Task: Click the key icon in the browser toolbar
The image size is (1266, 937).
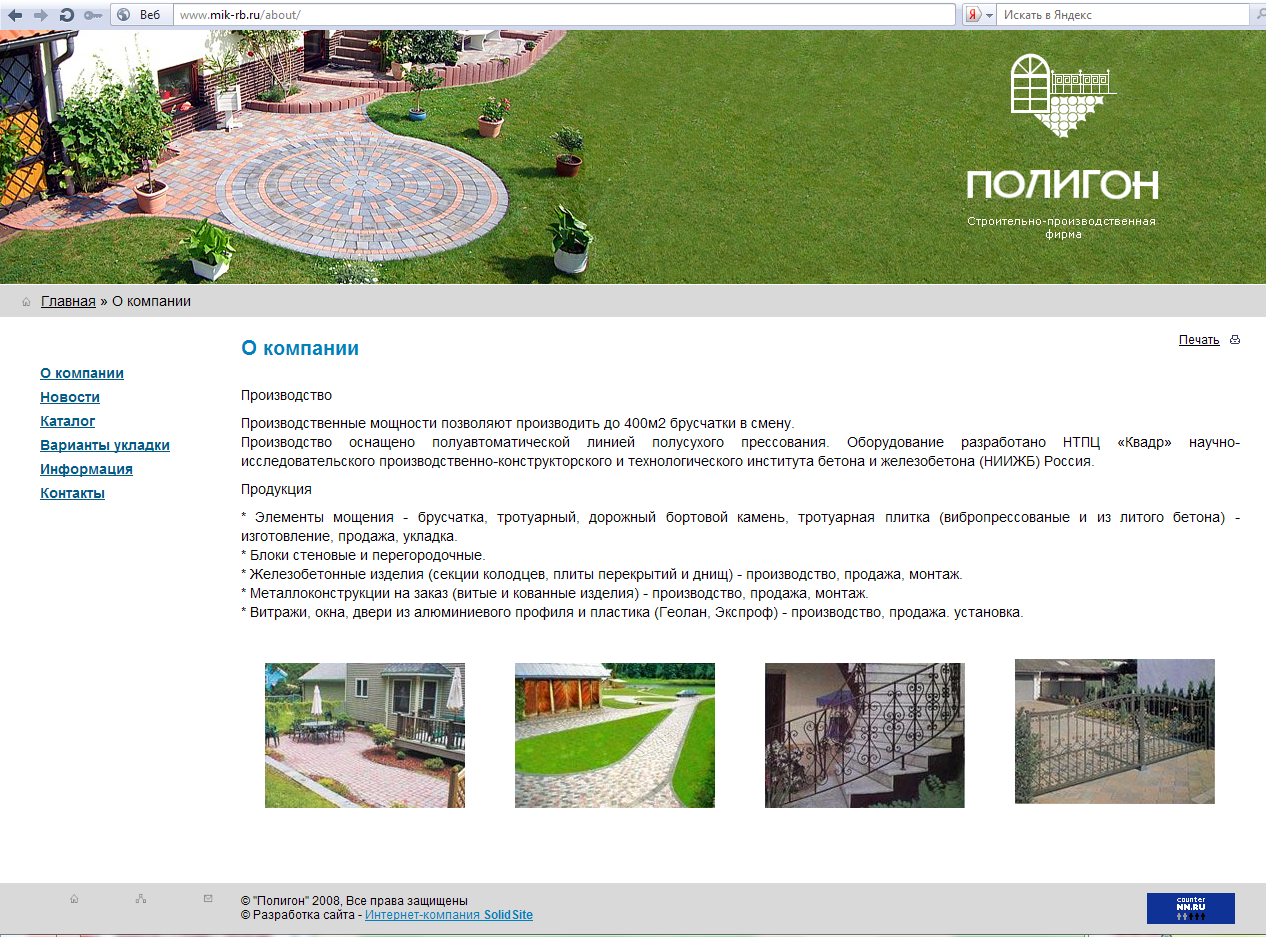Action: click(x=90, y=14)
